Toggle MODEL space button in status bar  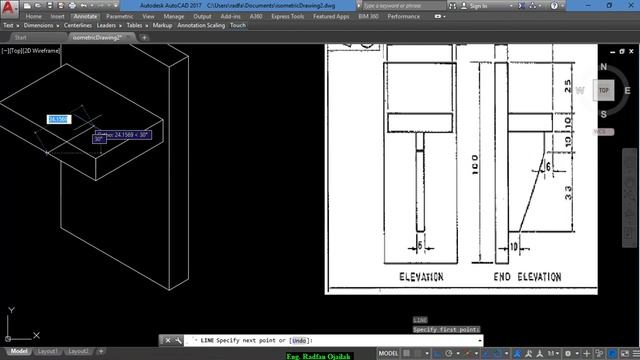pos(388,353)
